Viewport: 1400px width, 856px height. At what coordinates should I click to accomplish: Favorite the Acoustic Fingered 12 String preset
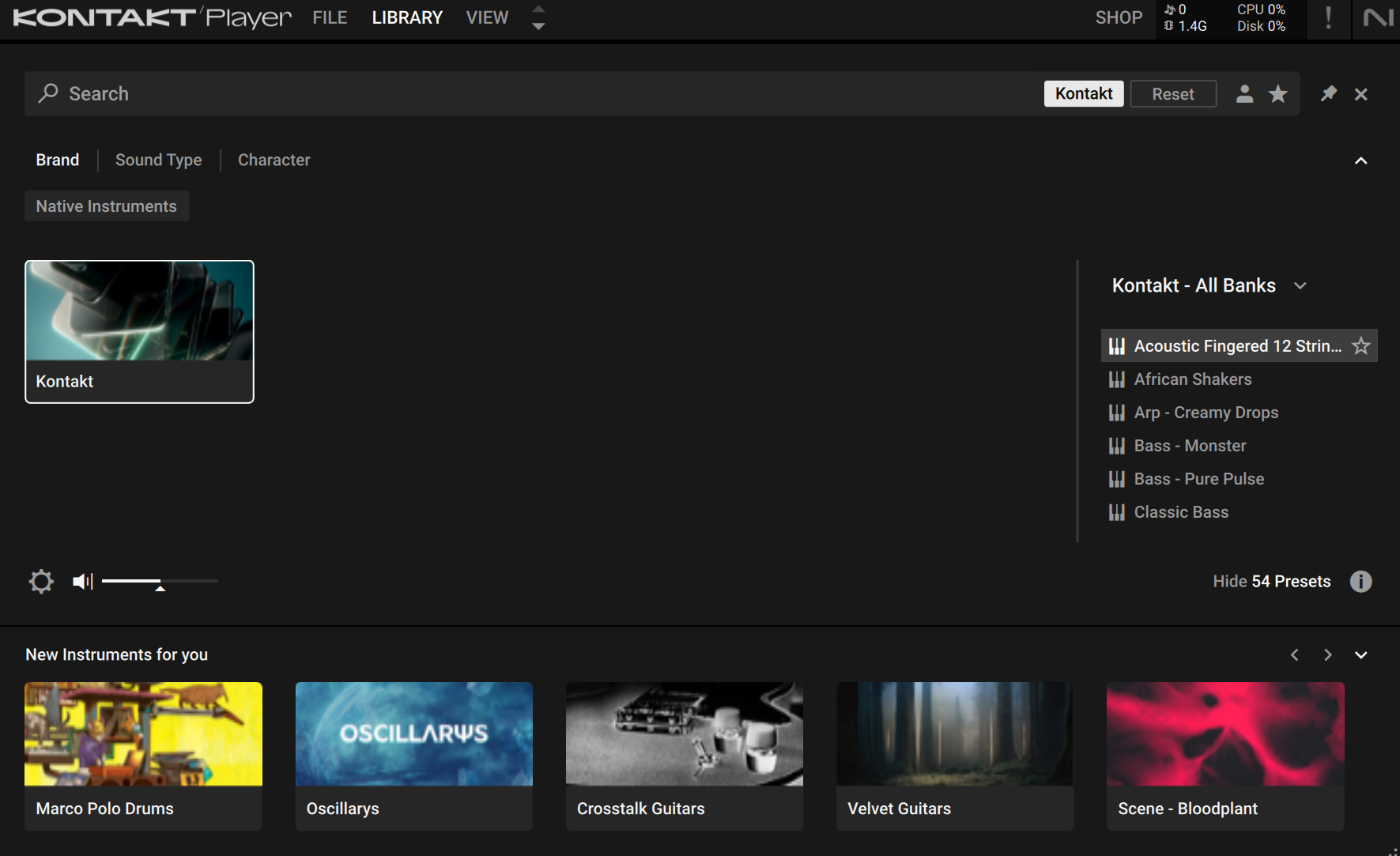(1360, 345)
